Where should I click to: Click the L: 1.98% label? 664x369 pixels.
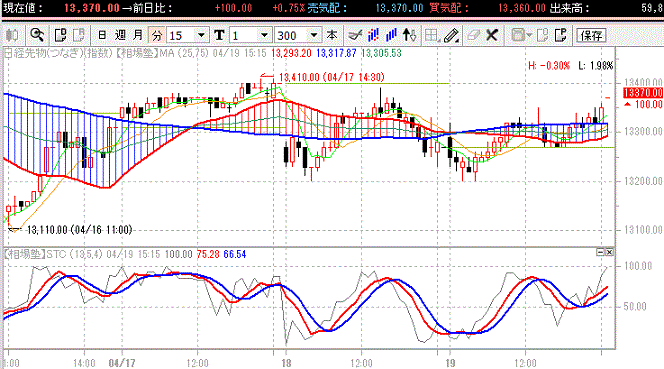596,66
